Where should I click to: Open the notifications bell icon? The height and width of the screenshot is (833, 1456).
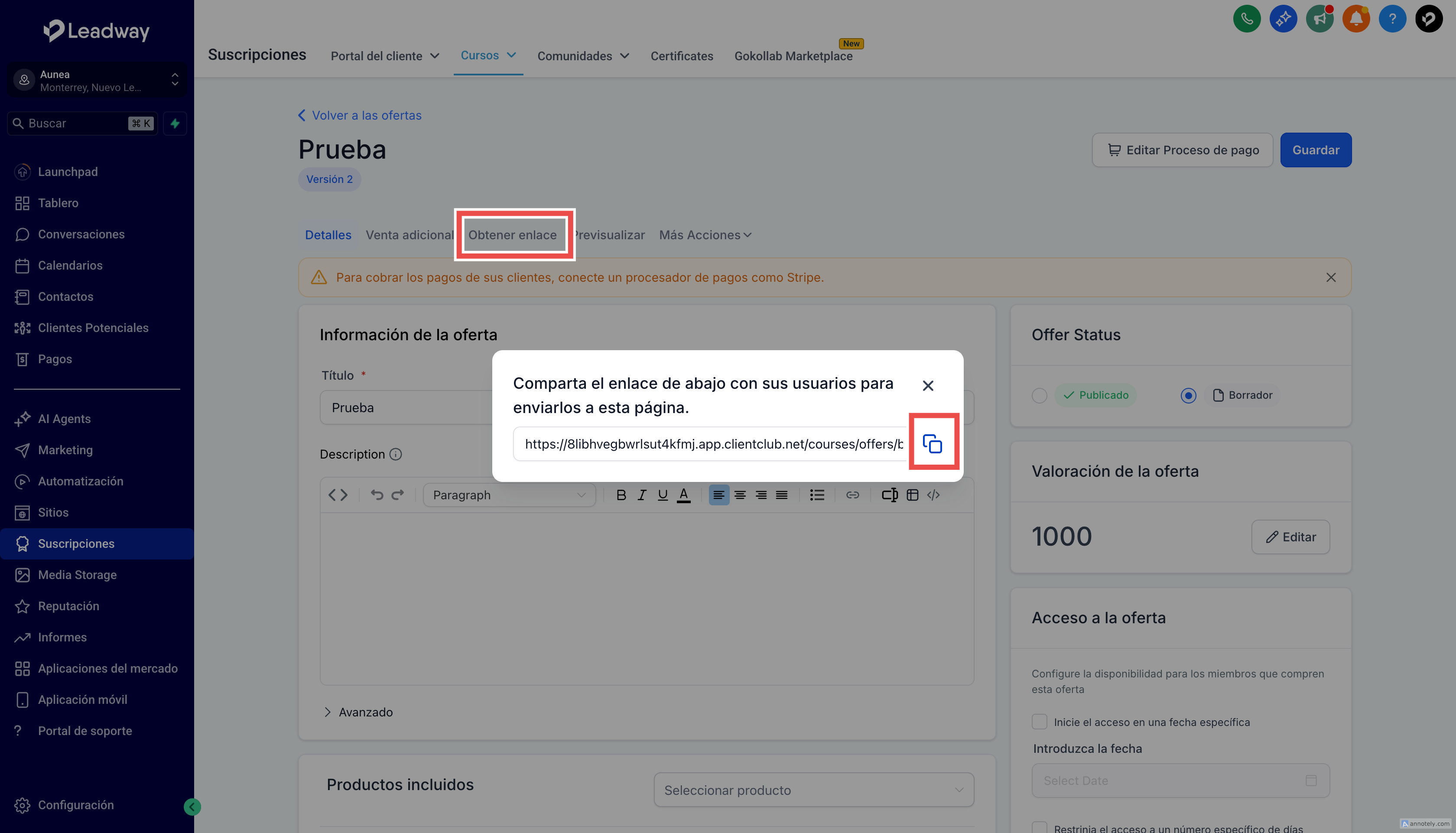click(1356, 19)
